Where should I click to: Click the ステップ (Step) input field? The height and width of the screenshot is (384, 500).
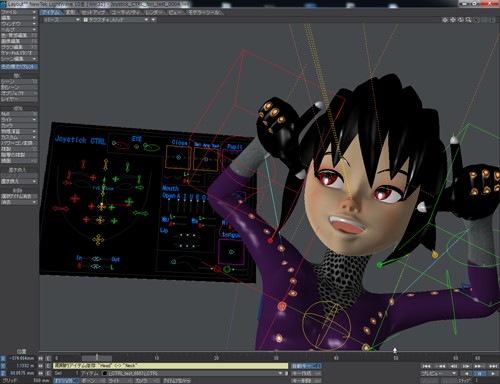[487, 381]
